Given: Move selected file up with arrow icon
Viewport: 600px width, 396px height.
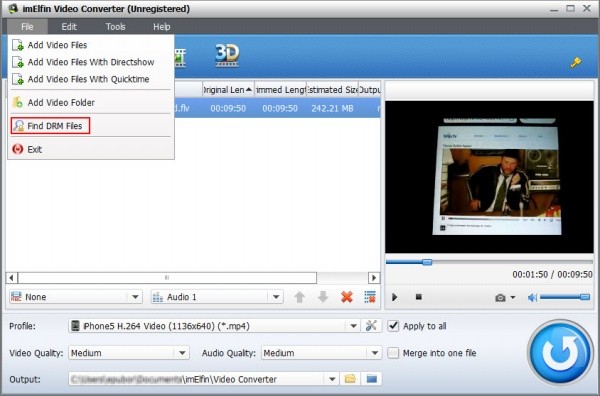Looking at the screenshot, I should 300,297.
